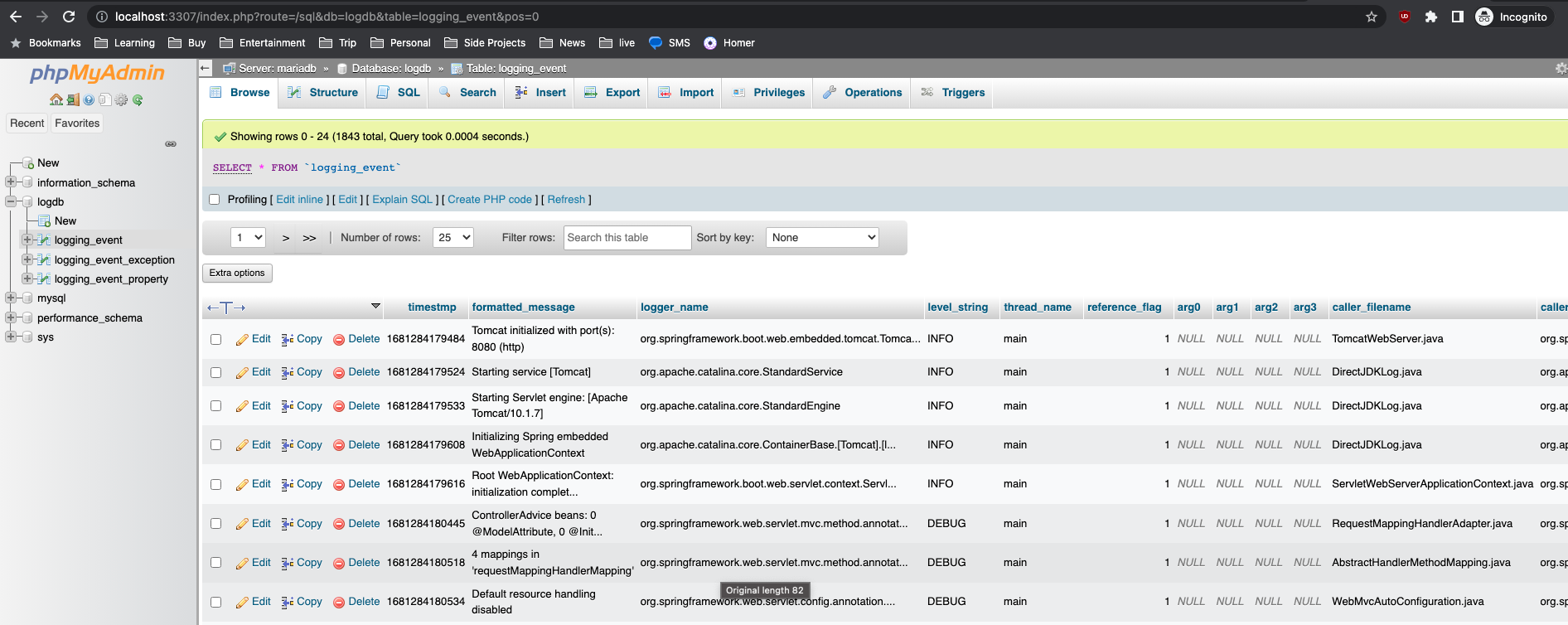
Task: Click the Create PHP code link
Action: [490, 200]
